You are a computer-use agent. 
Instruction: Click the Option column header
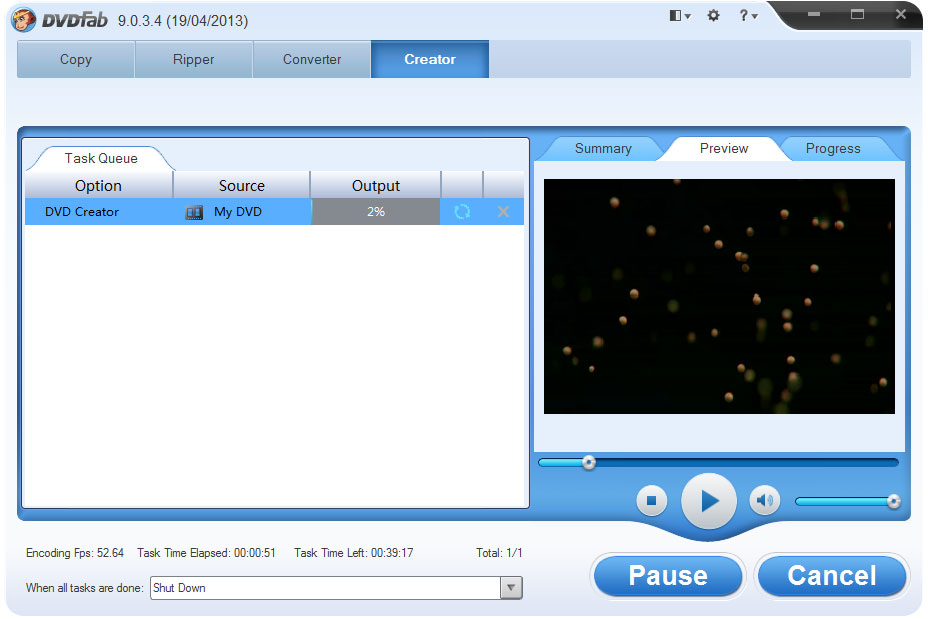point(98,186)
